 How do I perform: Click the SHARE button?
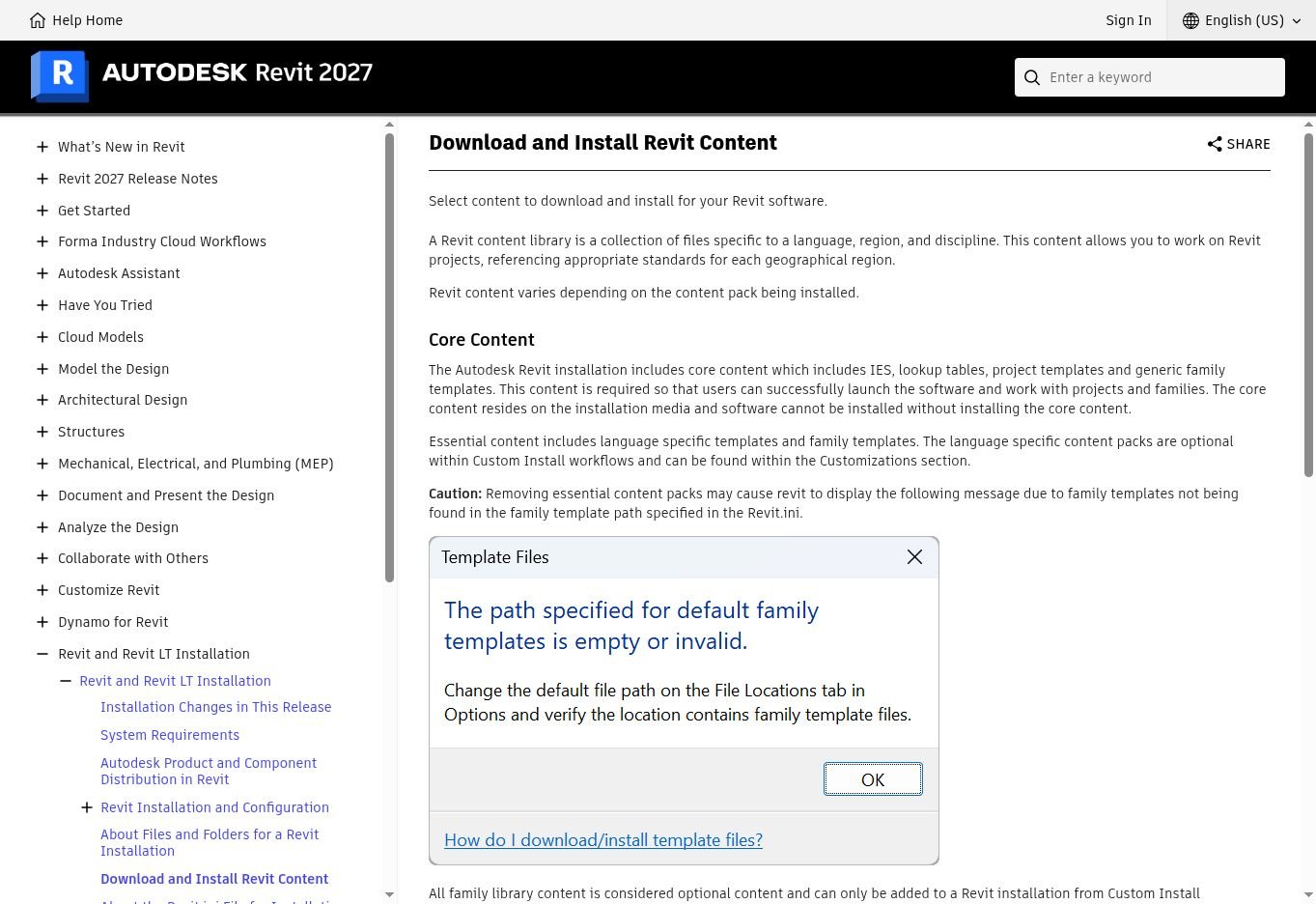1239,144
